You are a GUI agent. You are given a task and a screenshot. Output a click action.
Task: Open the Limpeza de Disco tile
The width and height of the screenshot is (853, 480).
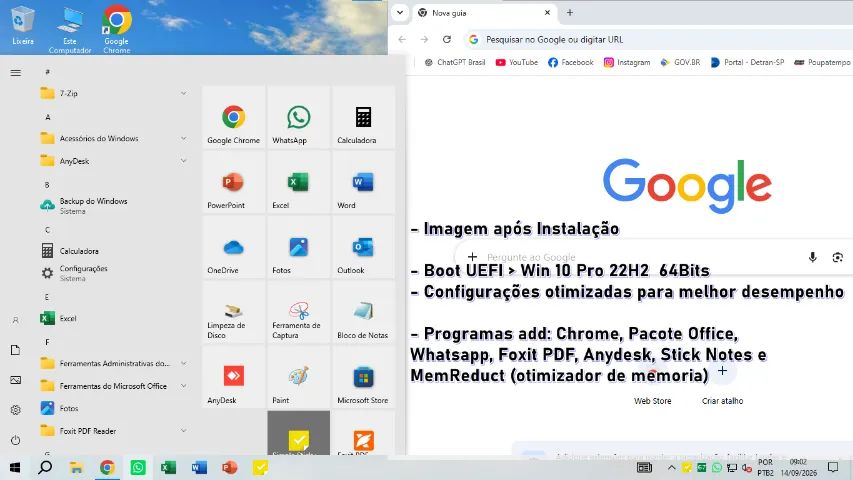233,312
